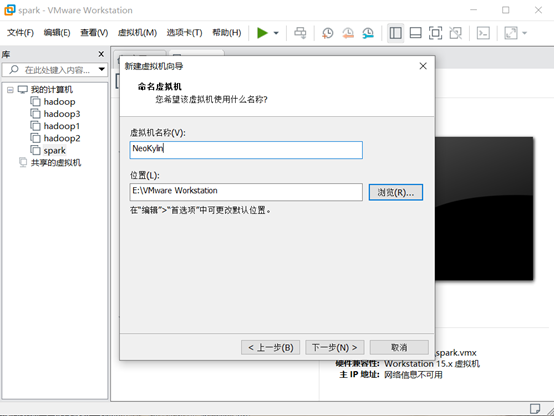Click the location path field
Image resolution: width=554 pixels, height=416 pixels.
click(x=246, y=192)
